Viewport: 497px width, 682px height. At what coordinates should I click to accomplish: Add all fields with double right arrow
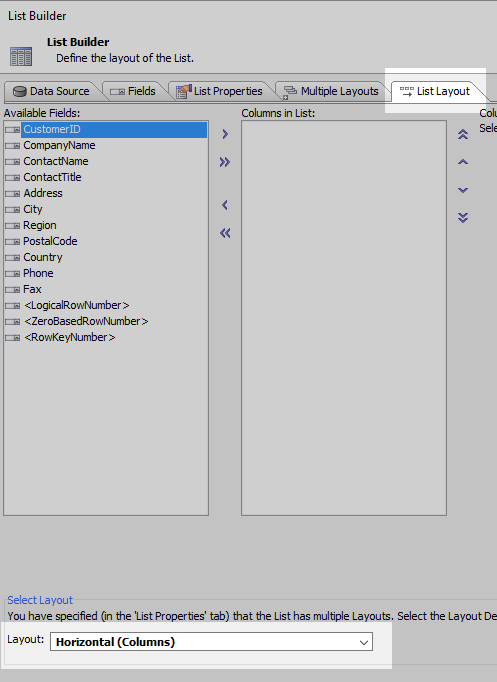pos(225,162)
